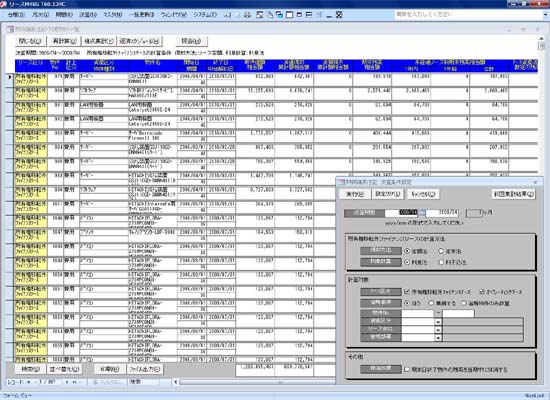Click the 様式集計 button
The image size is (550, 400).
(99, 41)
